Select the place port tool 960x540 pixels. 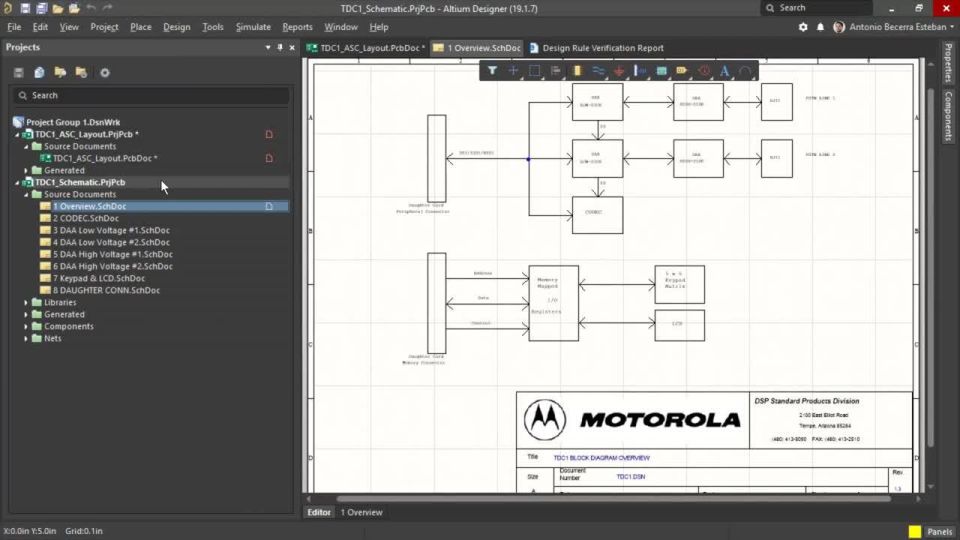click(681, 71)
